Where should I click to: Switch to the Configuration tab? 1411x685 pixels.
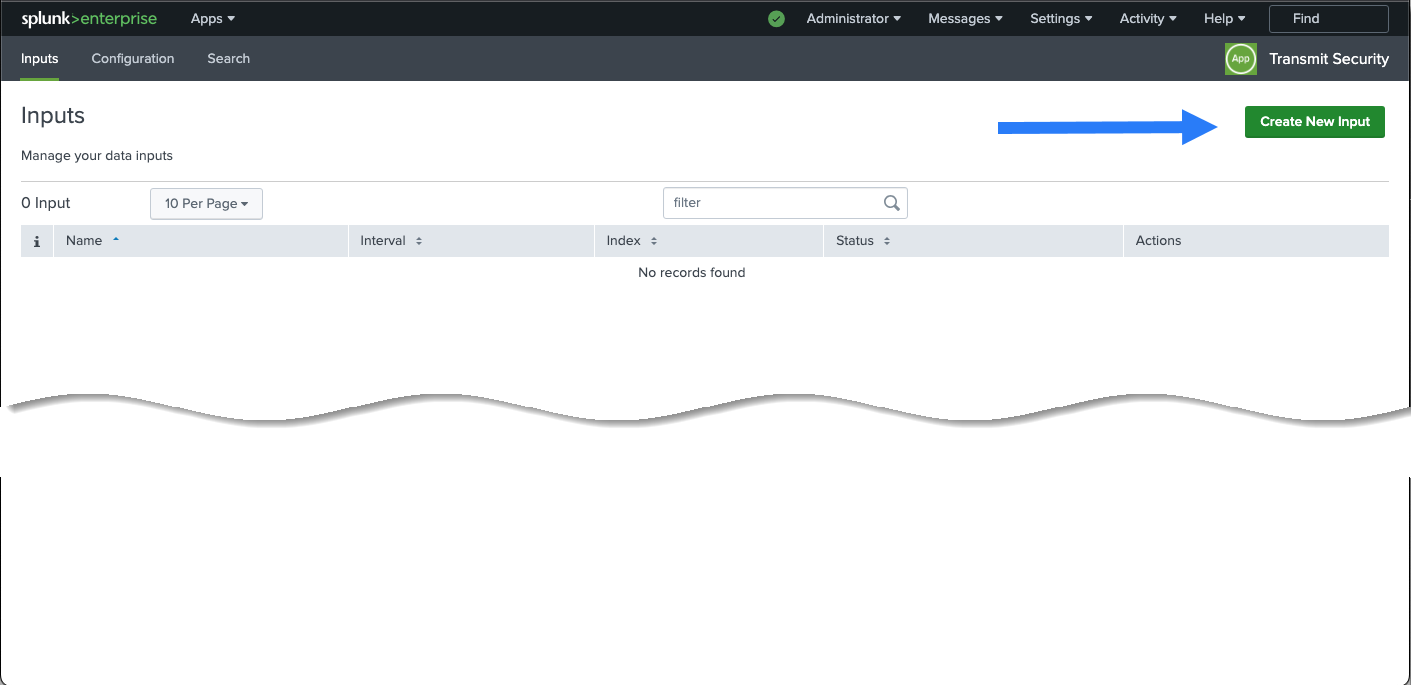point(133,59)
